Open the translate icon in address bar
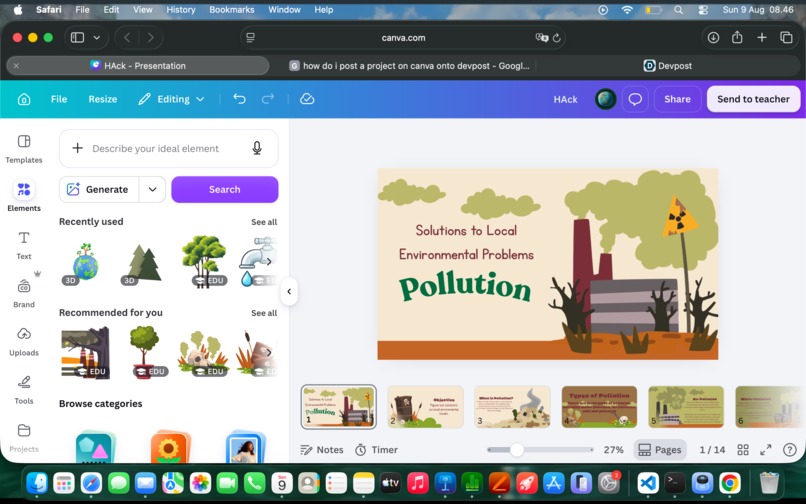The width and height of the screenshot is (806, 504). (541, 38)
